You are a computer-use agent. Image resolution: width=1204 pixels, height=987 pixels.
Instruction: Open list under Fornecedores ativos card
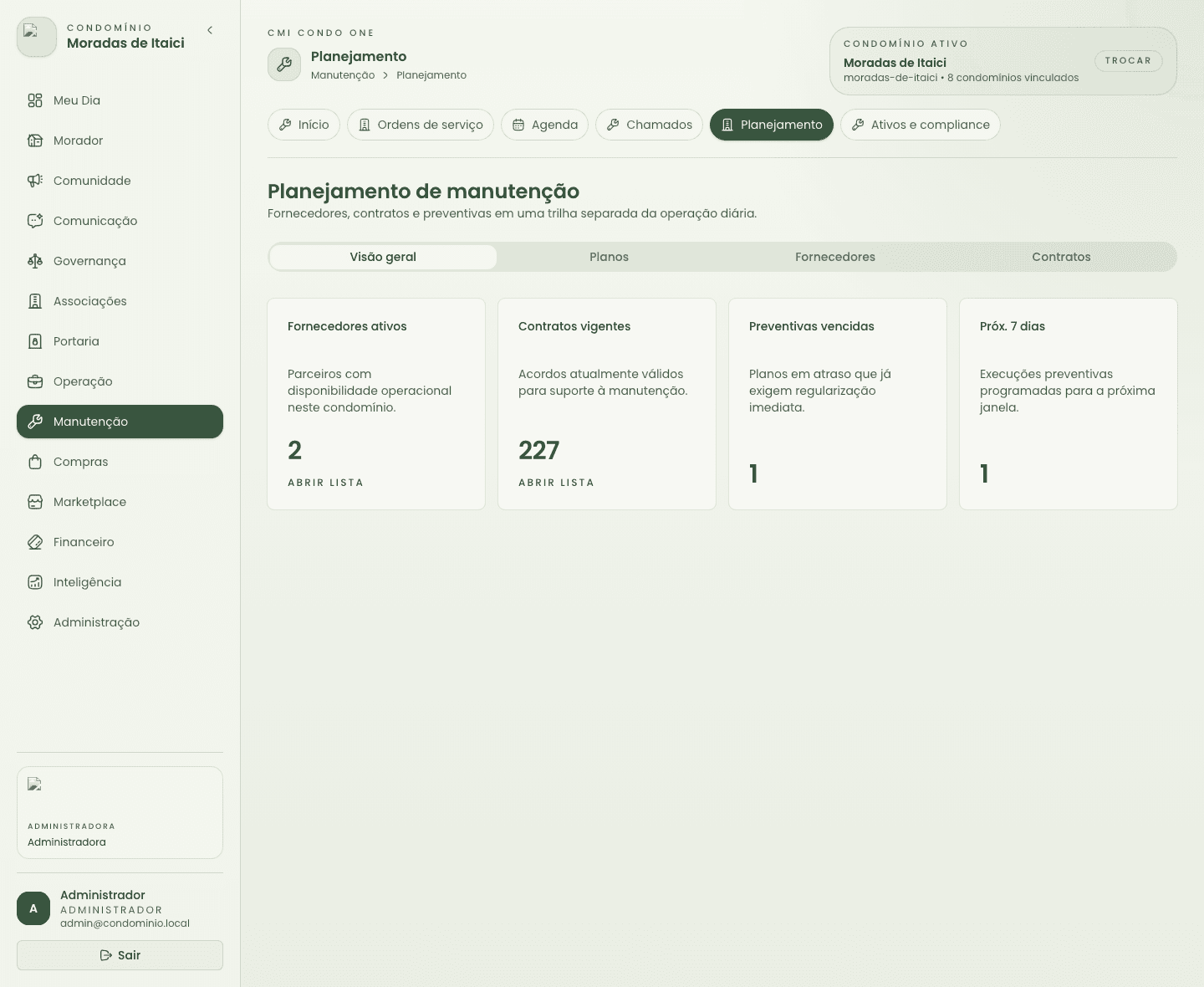pos(325,483)
